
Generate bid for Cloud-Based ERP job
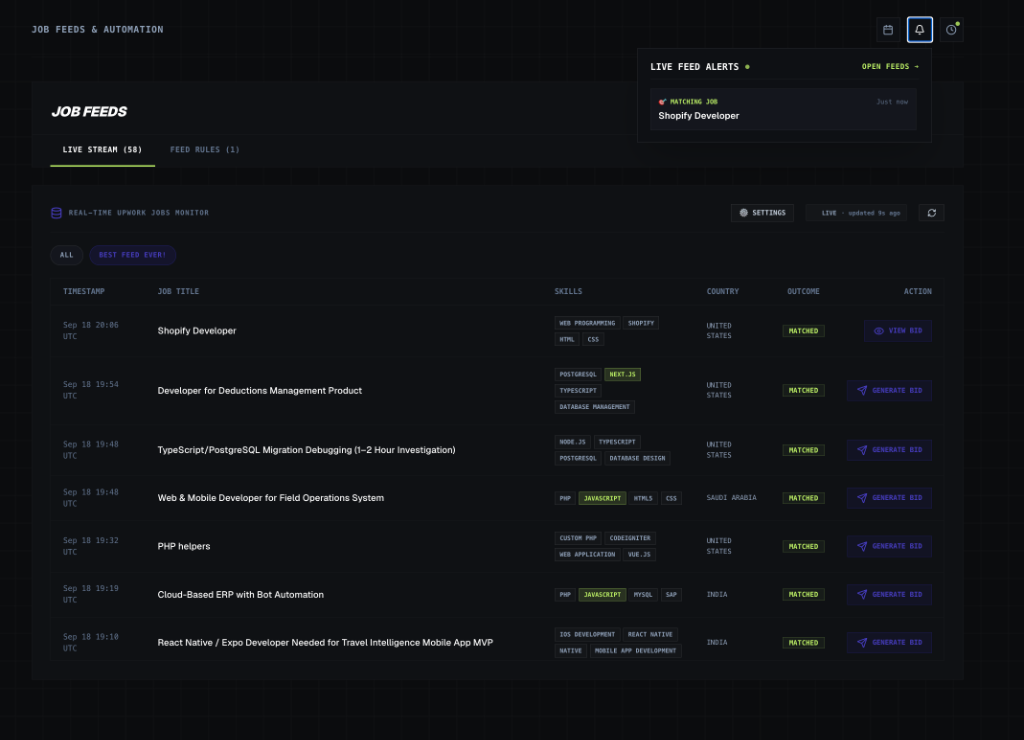click(x=889, y=594)
